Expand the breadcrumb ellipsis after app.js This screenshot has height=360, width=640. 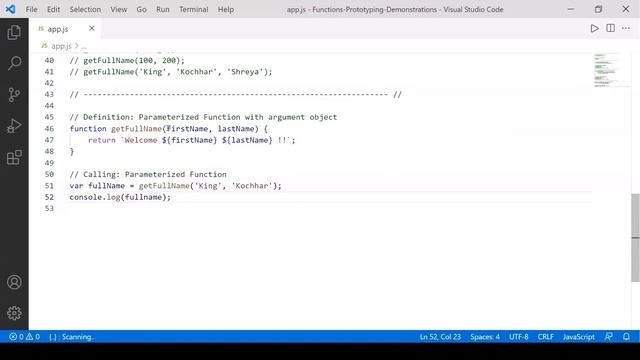coord(84,46)
